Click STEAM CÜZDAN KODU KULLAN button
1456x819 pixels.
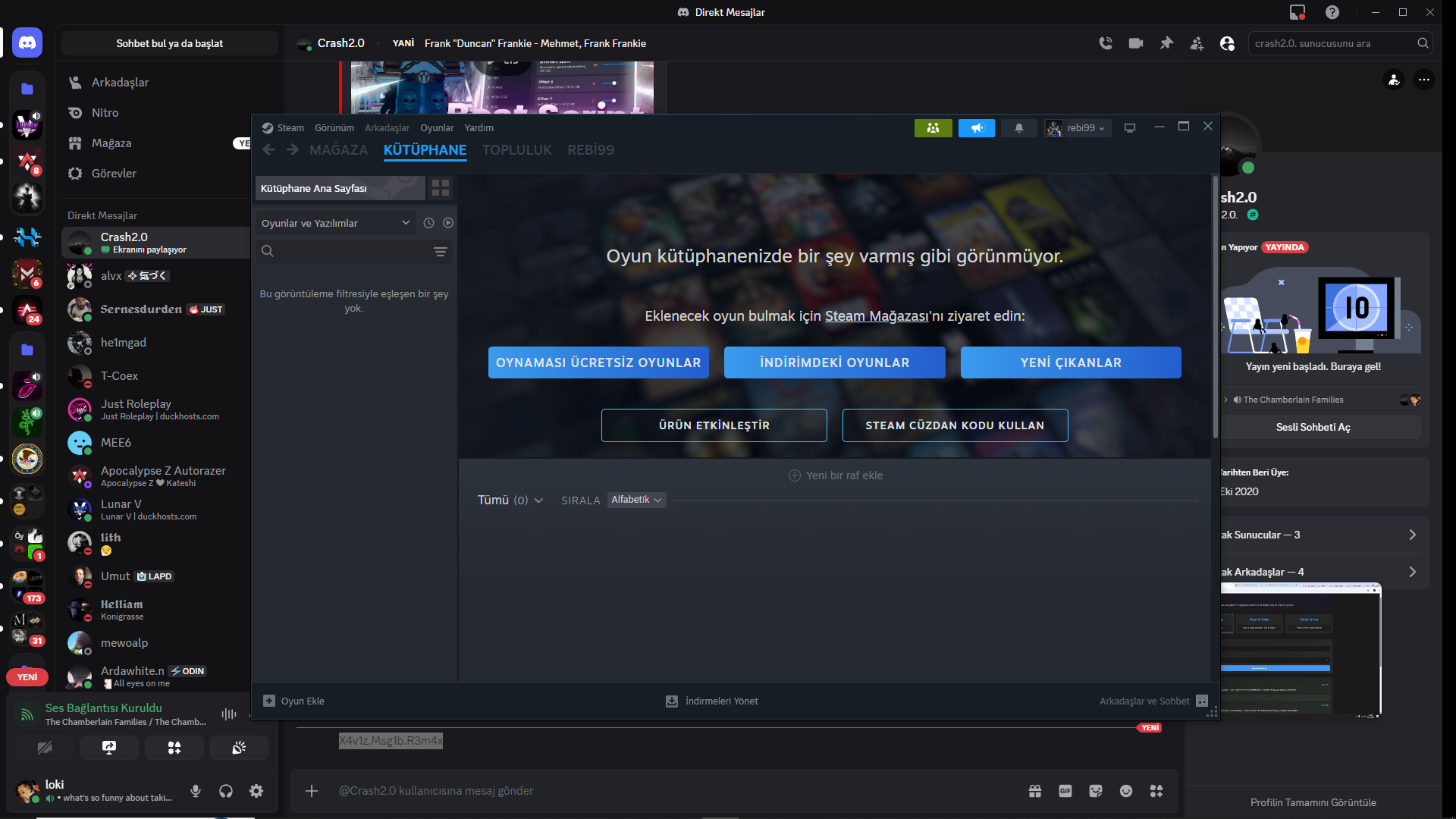click(955, 425)
